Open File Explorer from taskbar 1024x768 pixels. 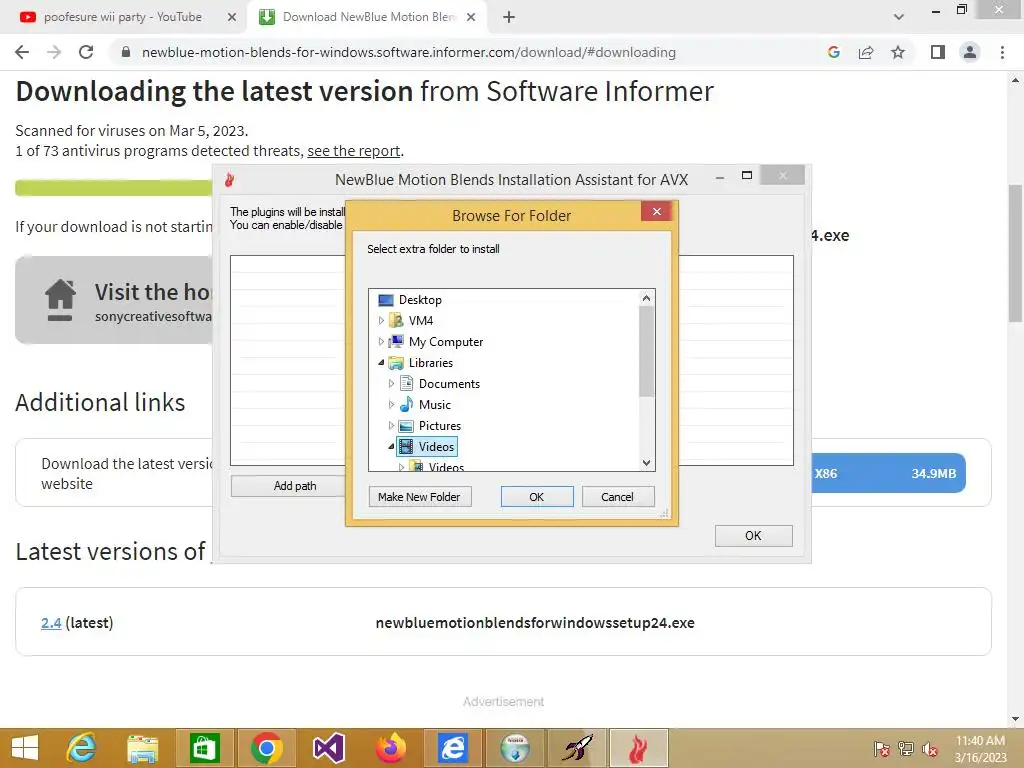click(142, 748)
